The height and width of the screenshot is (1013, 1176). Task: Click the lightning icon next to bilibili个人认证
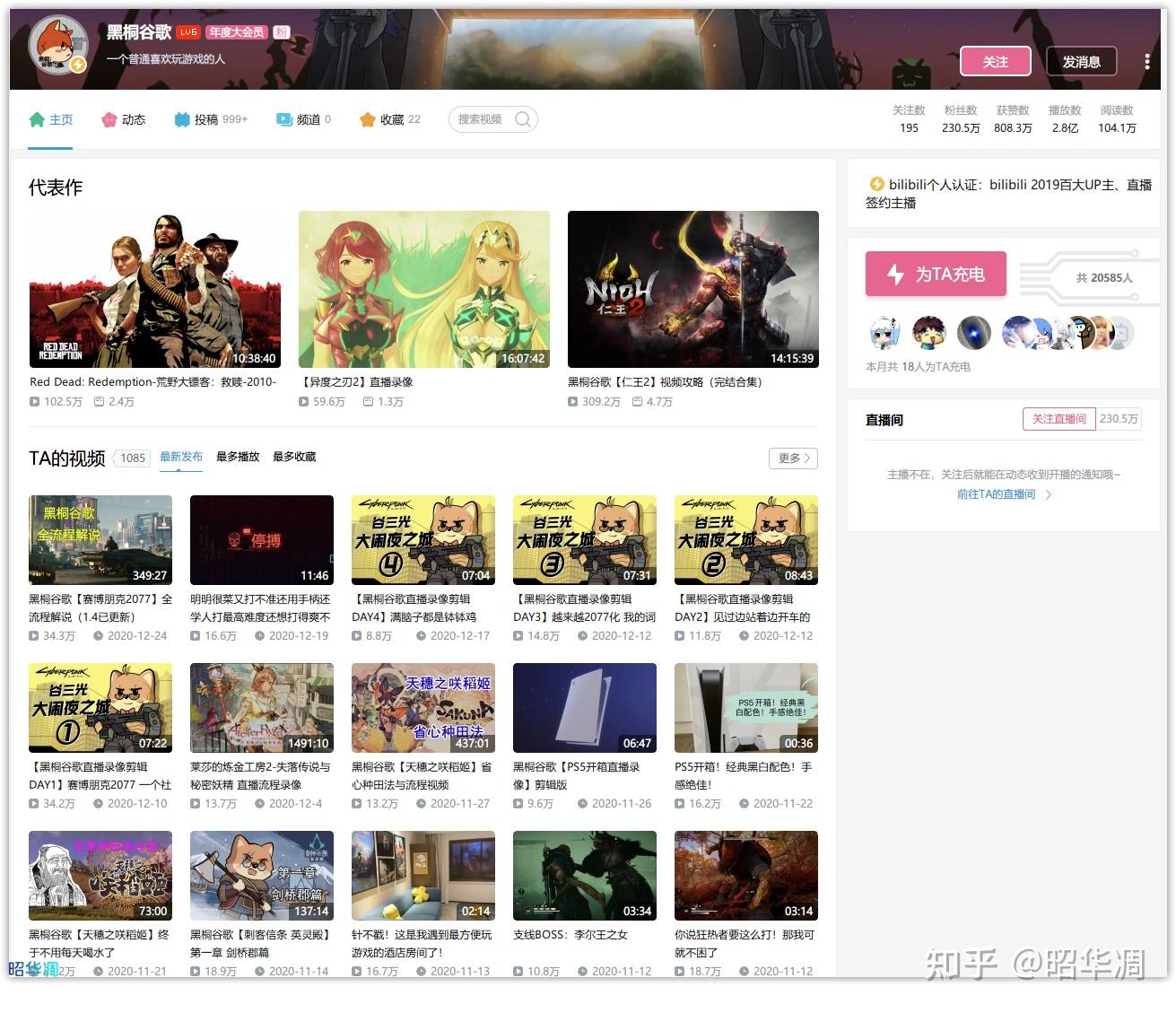click(876, 184)
